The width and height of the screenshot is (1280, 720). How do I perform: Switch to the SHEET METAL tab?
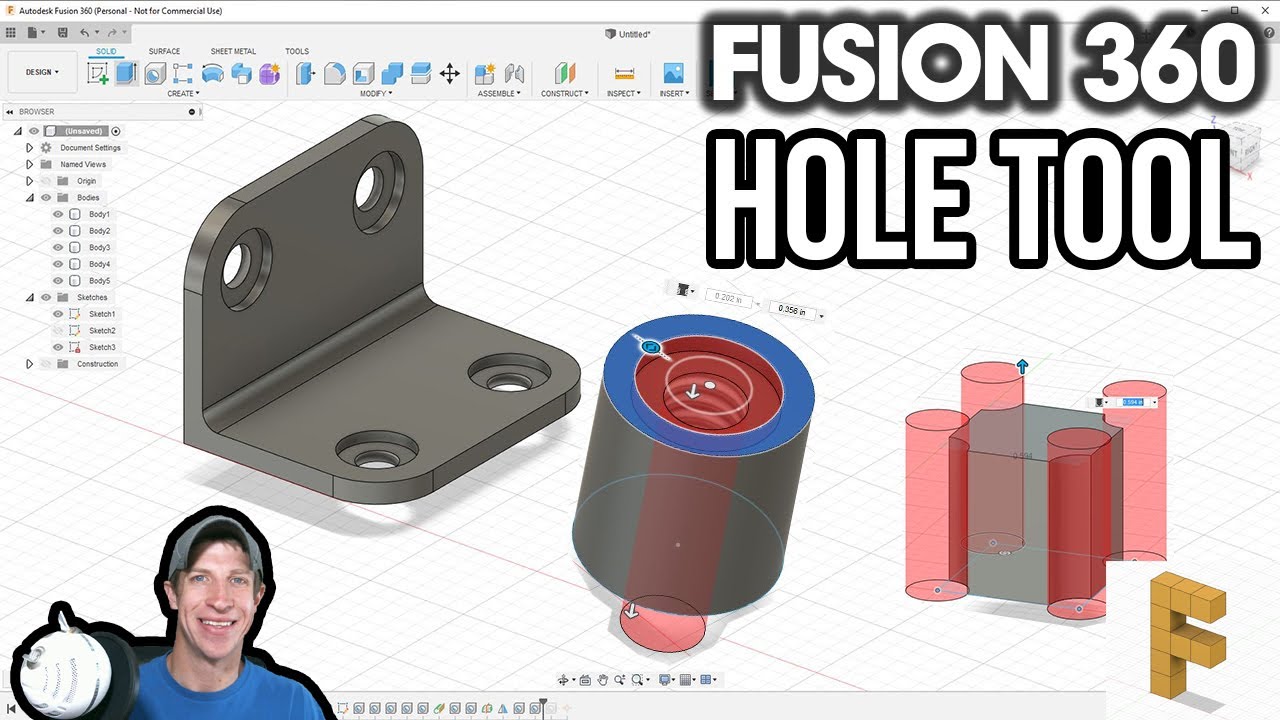[233, 51]
